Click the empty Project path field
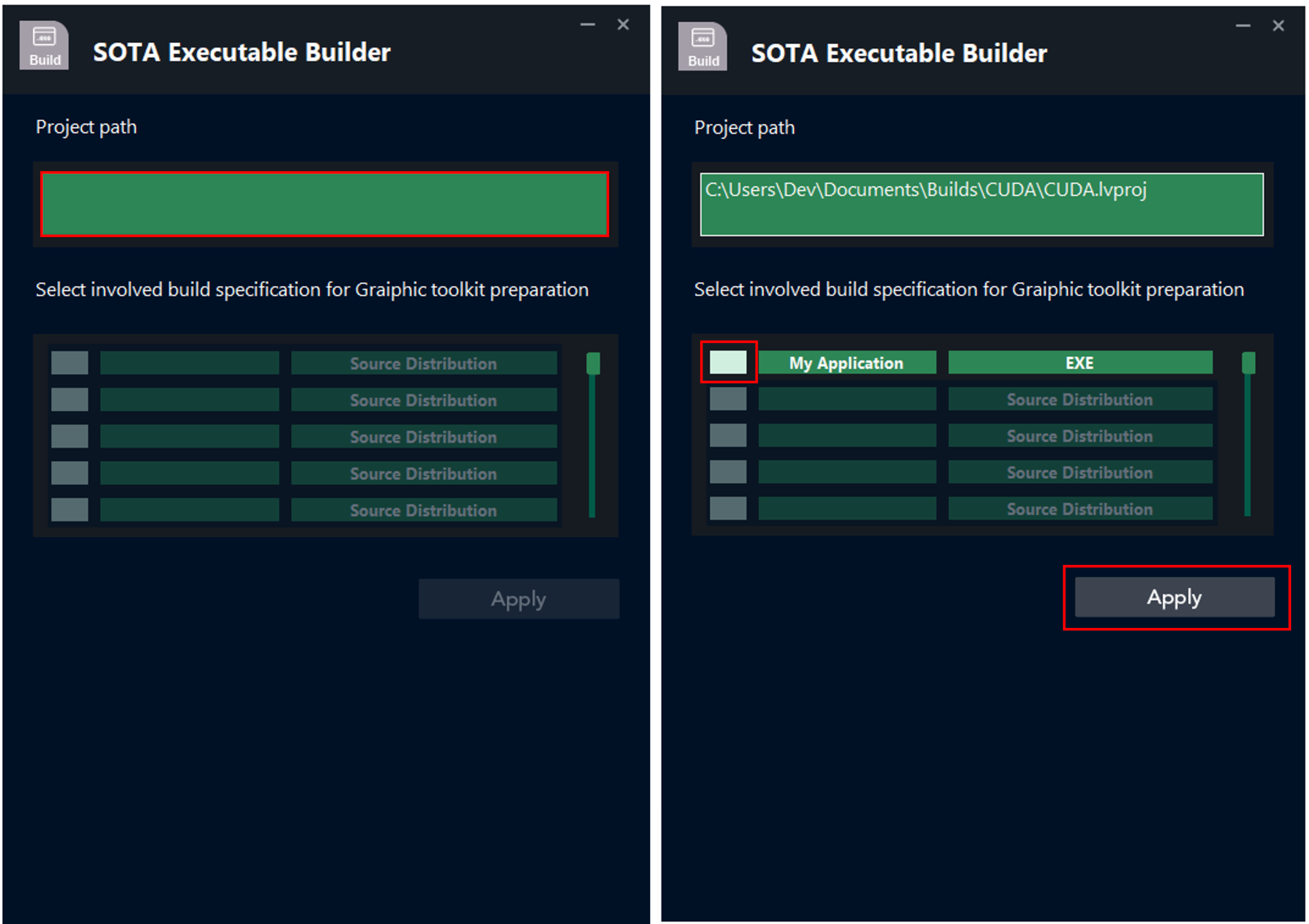This screenshot has height=924, width=1309. [x=324, y=204]
